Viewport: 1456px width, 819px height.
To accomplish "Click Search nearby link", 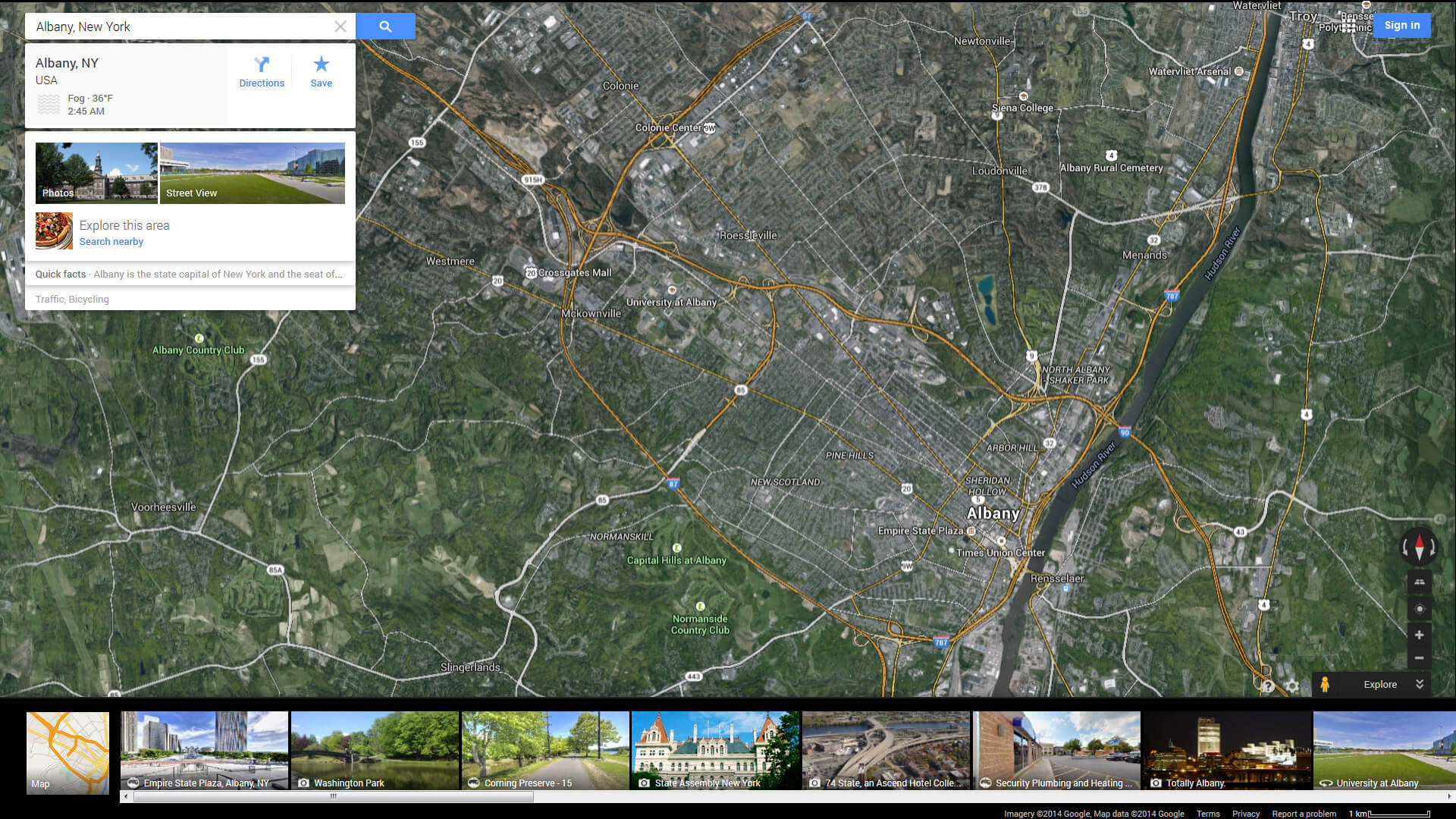I will pyautogui.click(x=111, y=242).
